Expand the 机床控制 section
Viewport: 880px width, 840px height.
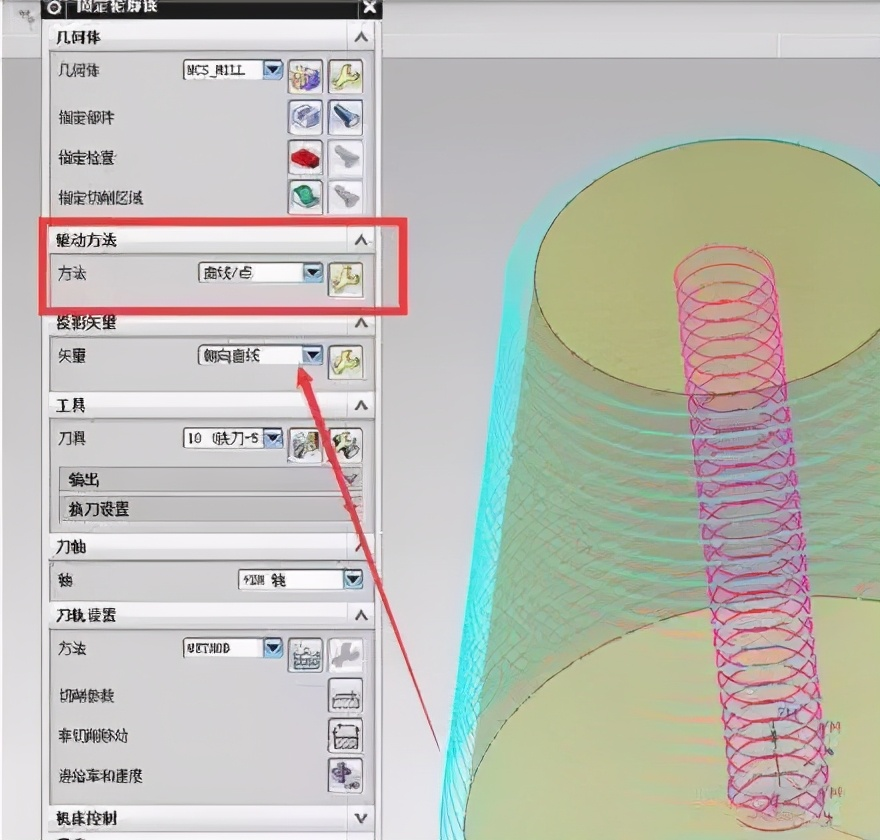click(360, 818)
